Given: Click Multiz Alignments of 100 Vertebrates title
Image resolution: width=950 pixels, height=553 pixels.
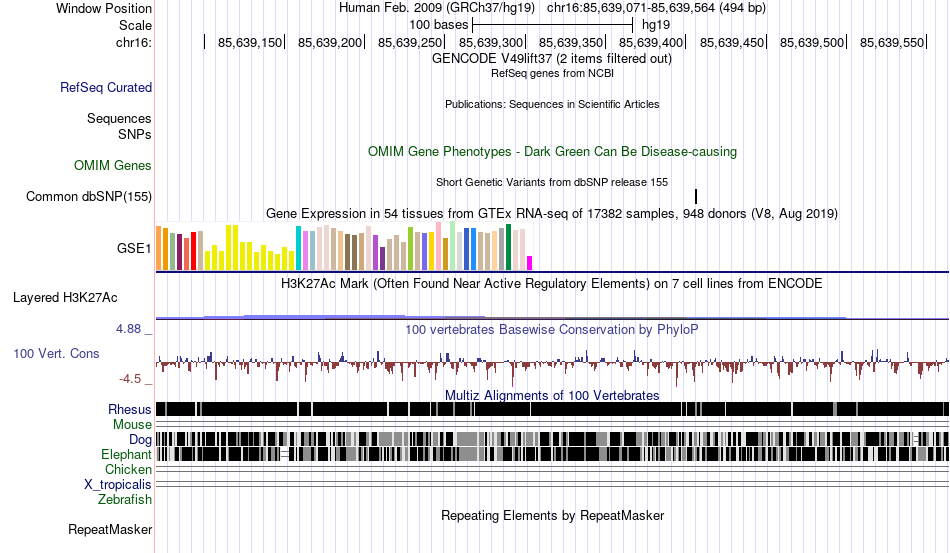Looking at the screenshot, I should pyautogui.click(x=552, y=396).
